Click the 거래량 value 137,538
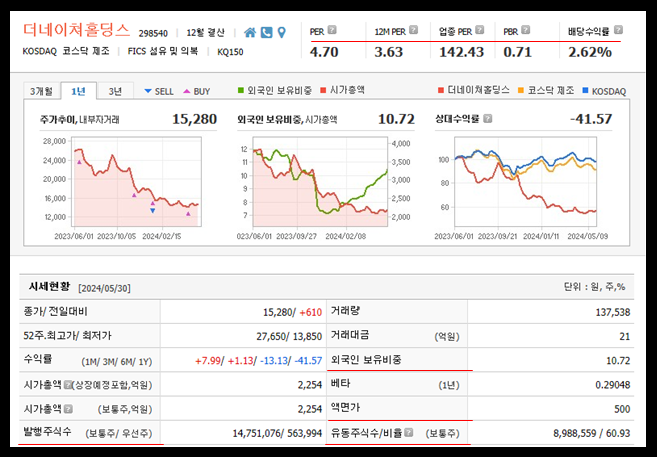 coord(613,312)
